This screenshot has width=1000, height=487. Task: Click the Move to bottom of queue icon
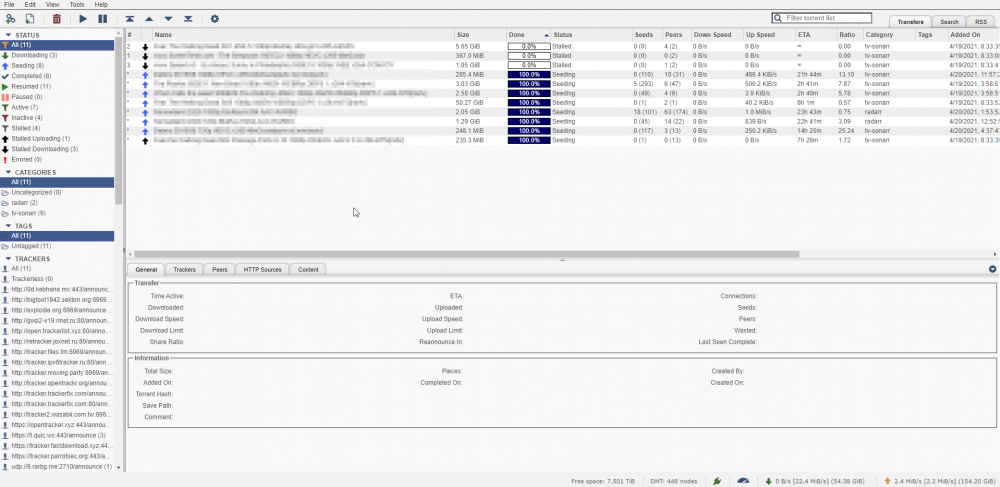point(188,19)
